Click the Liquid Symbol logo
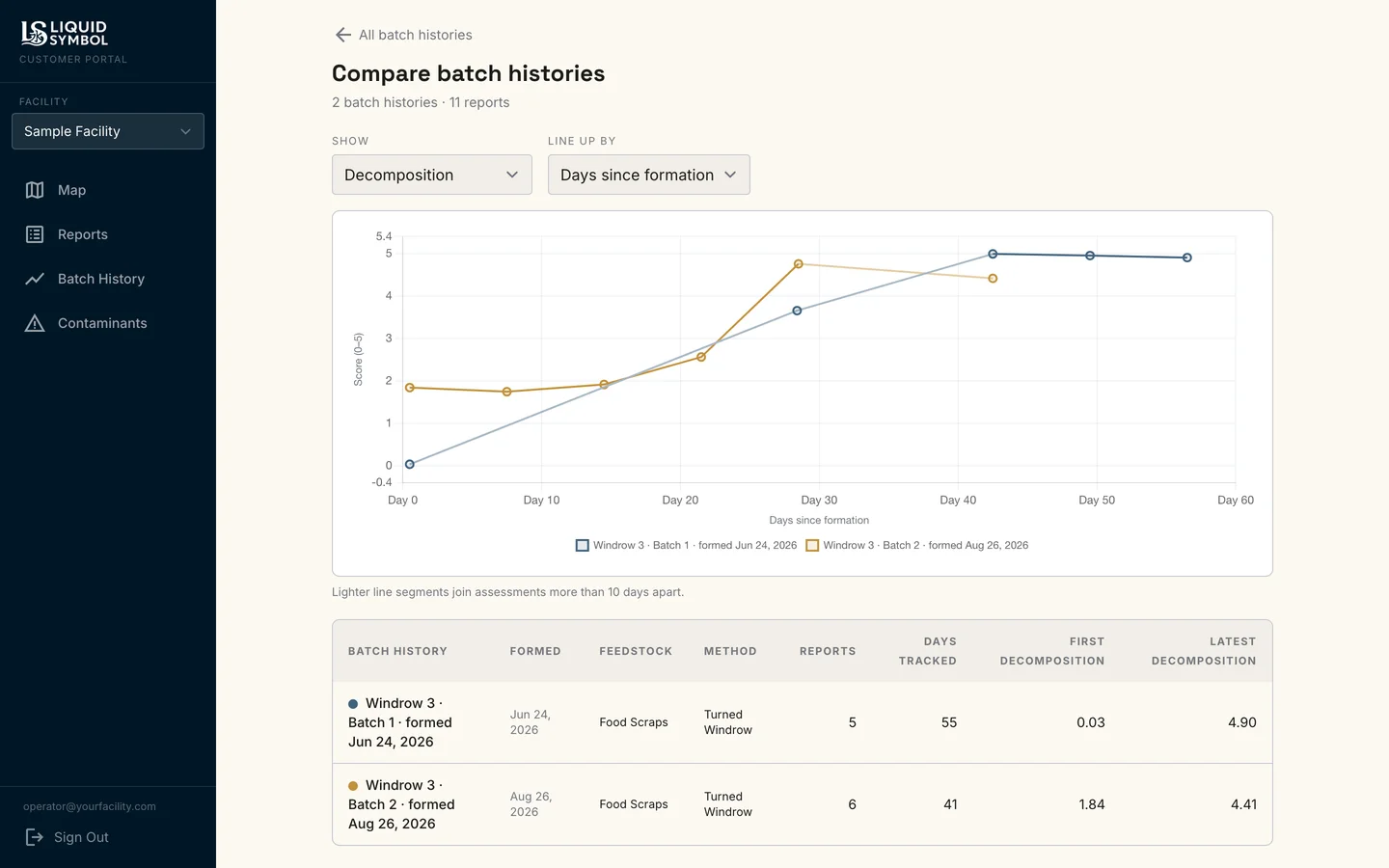This screenshot has width=1389, height=868. (x=64, y=34)
